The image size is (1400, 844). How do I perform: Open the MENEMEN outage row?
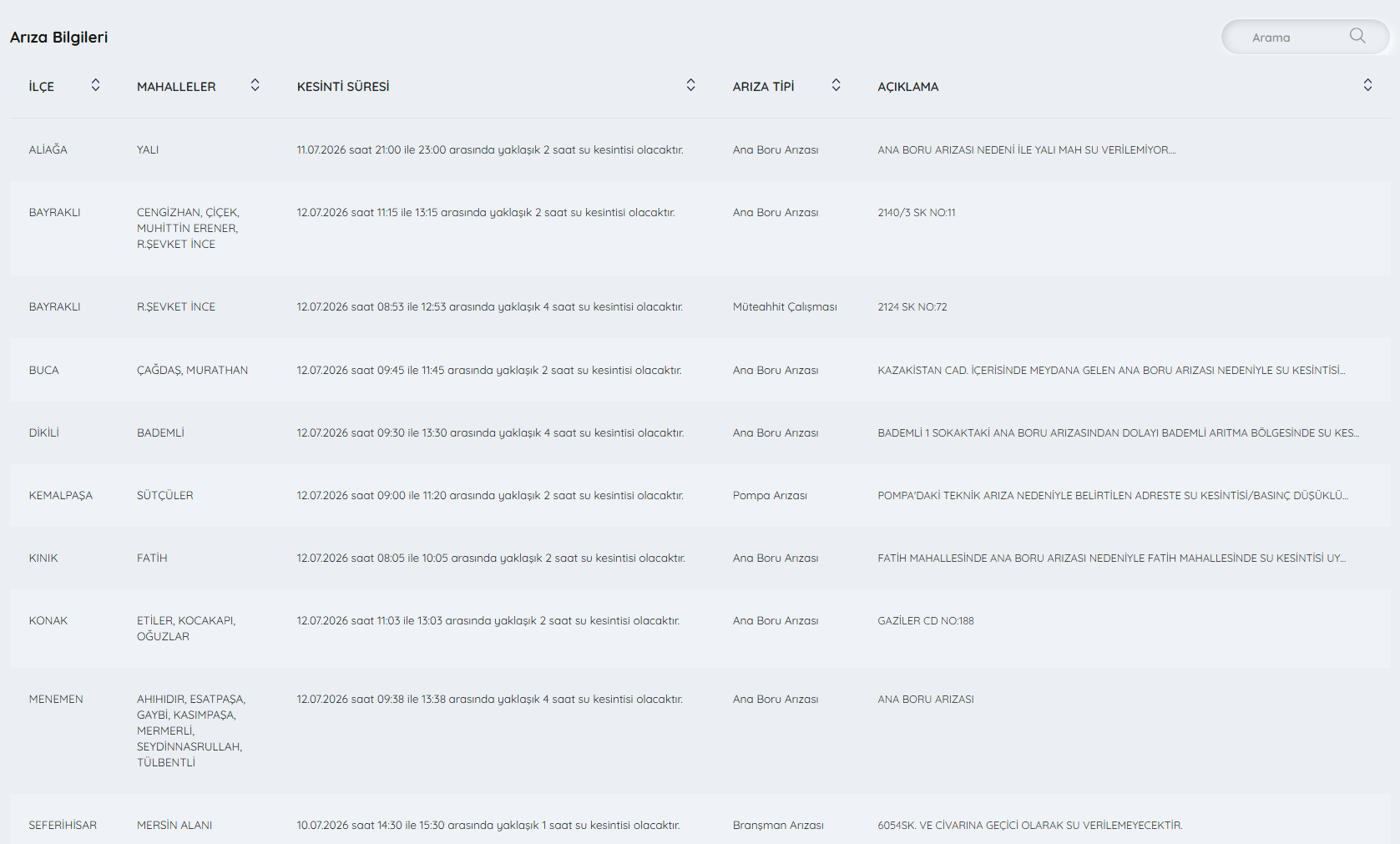[700, 731]
